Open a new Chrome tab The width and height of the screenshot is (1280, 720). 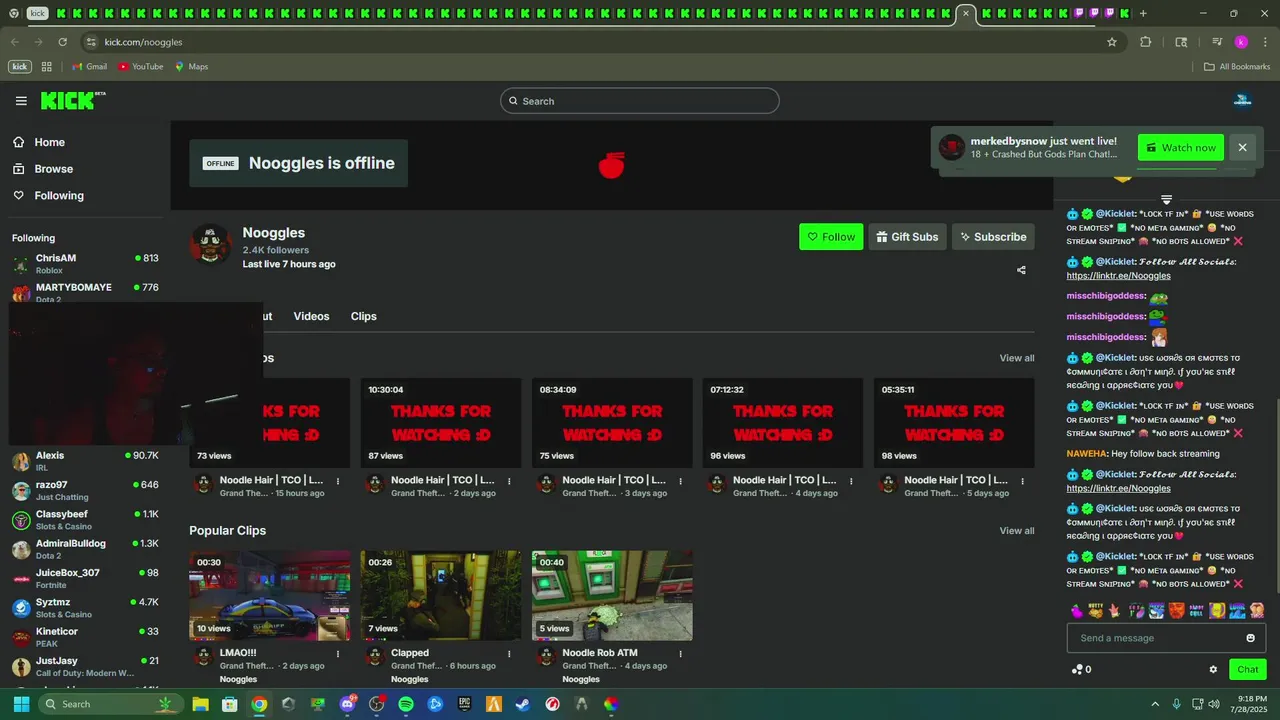click(1143, 13)
